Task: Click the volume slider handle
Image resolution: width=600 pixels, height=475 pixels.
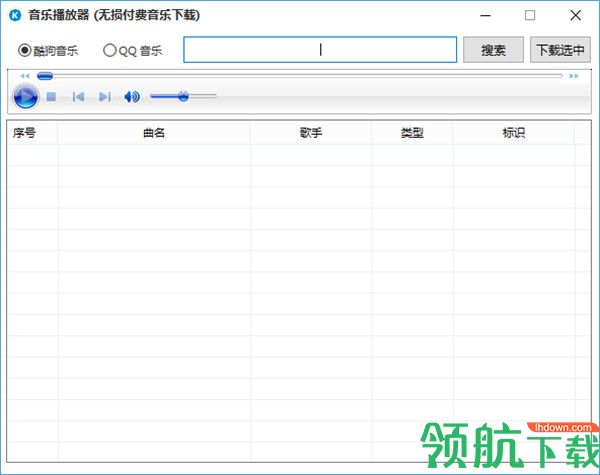Action: 183,96
